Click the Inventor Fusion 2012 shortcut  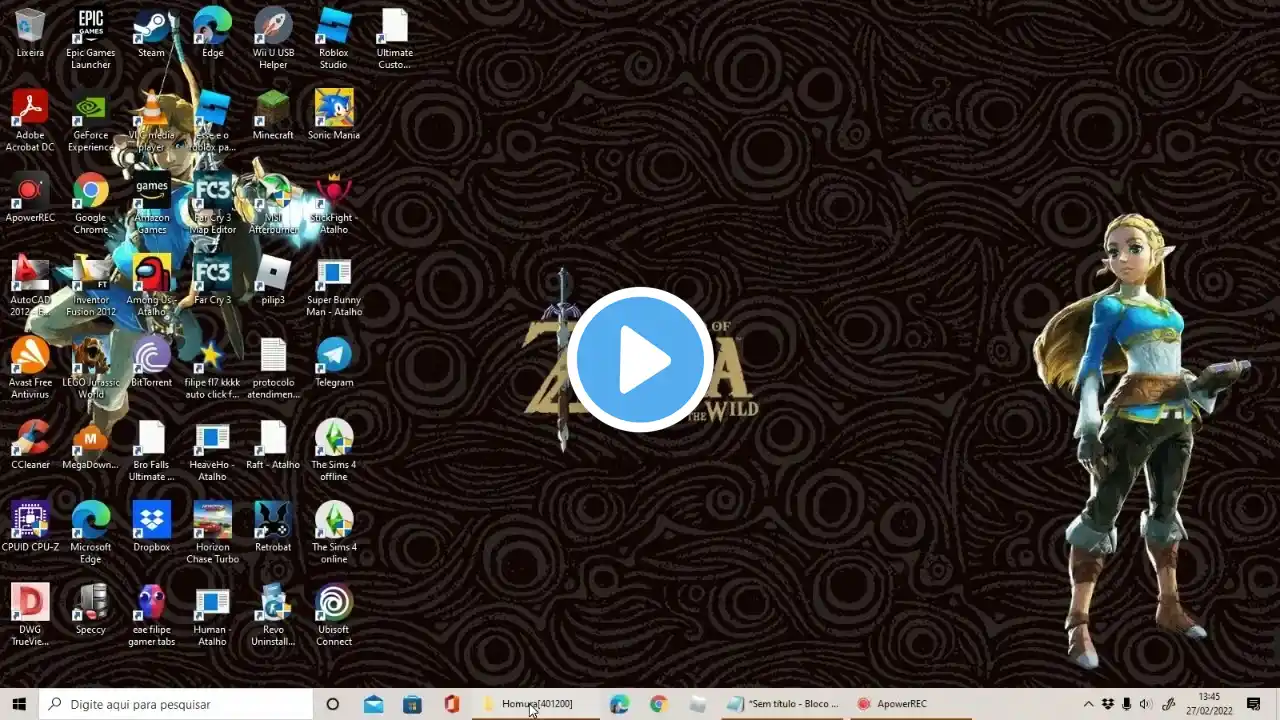[91, 286]
